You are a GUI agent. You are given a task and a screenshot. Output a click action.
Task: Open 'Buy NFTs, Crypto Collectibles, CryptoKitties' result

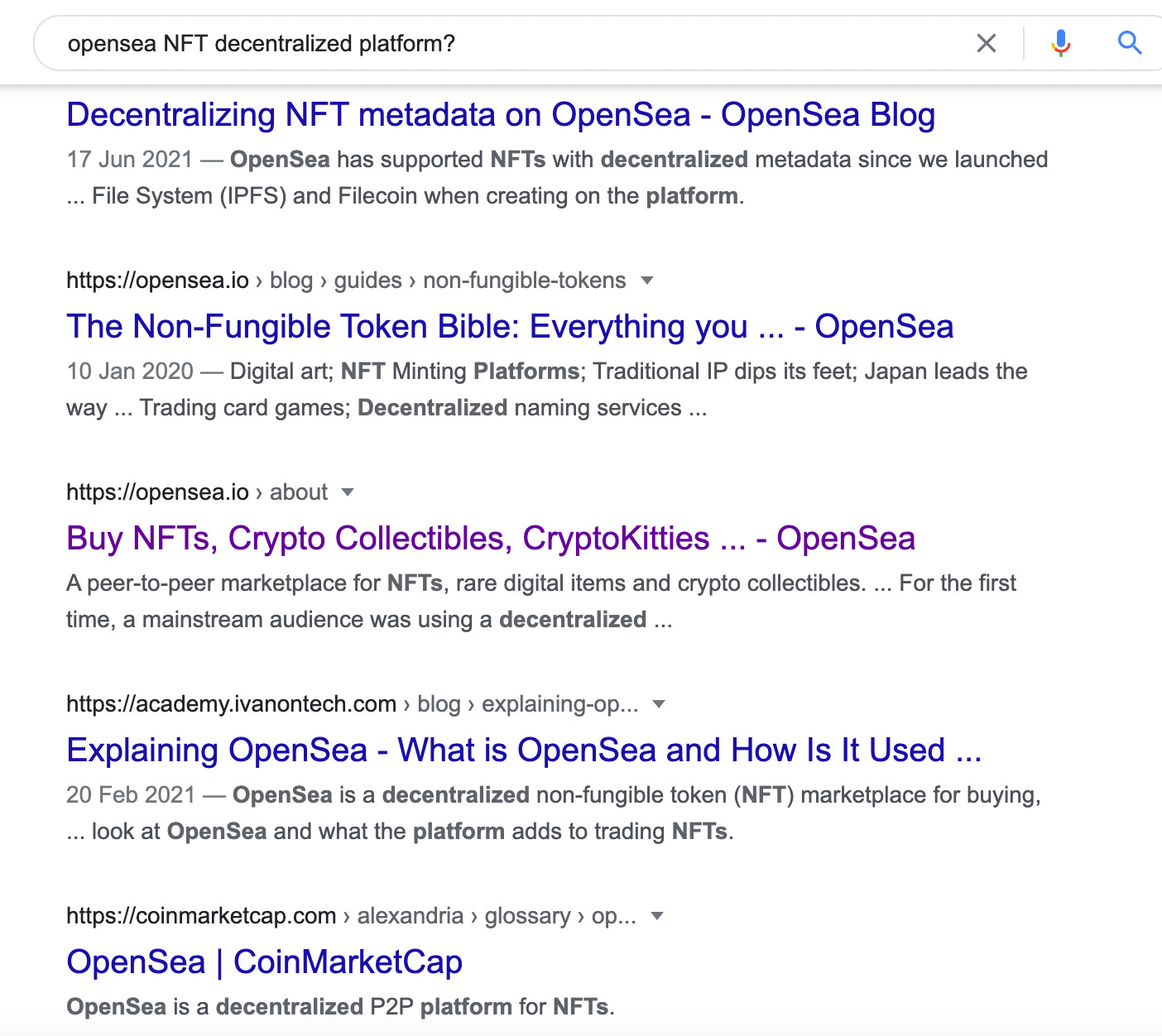[x=491, y=539]
